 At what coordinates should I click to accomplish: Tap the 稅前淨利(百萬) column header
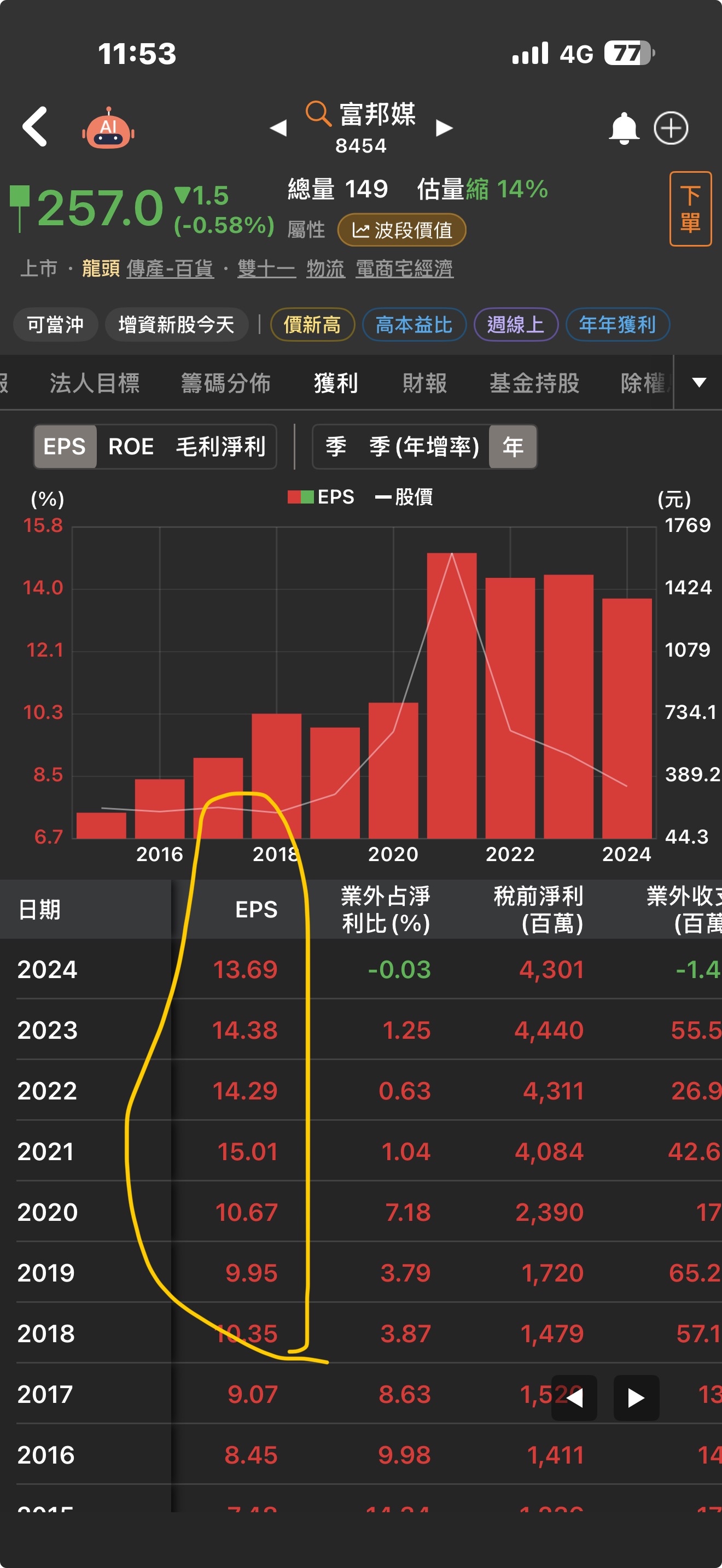[x=538, y=909]
